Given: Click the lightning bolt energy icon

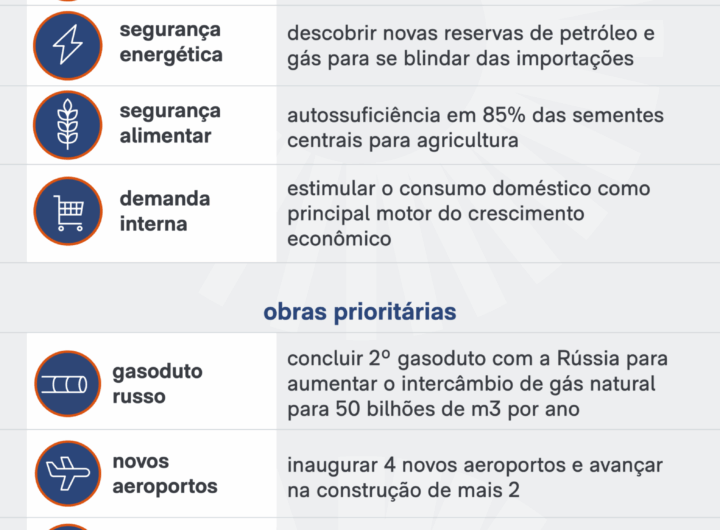Looking at the screenshot, I should 68,46.
